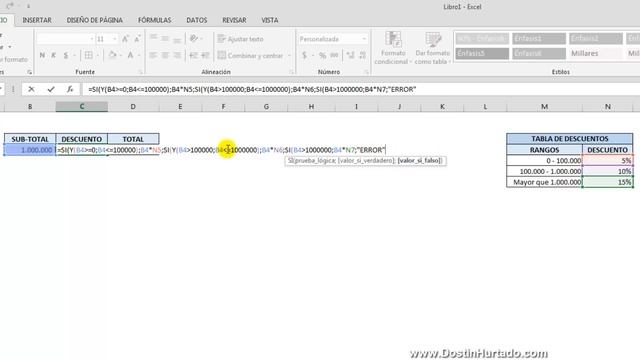Image resolution: width=640 pixels, height=360 pixels.
Task: Click the 15% discount cell
Action: [x=608, y=182]
